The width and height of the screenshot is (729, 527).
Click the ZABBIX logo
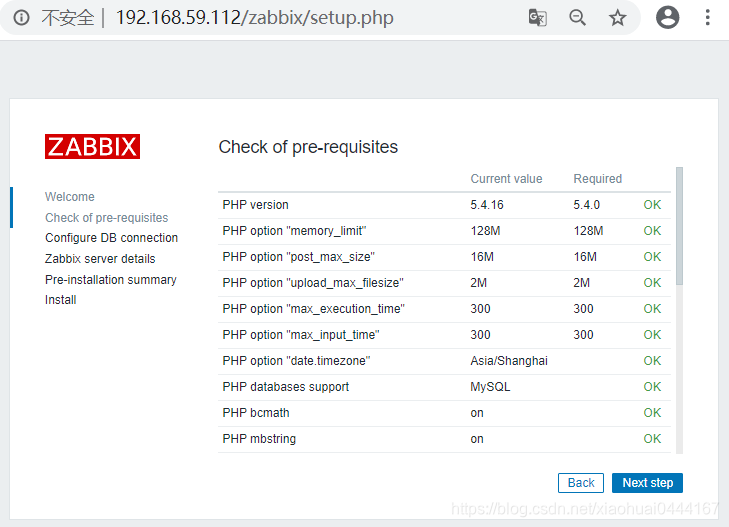(92, 146)
